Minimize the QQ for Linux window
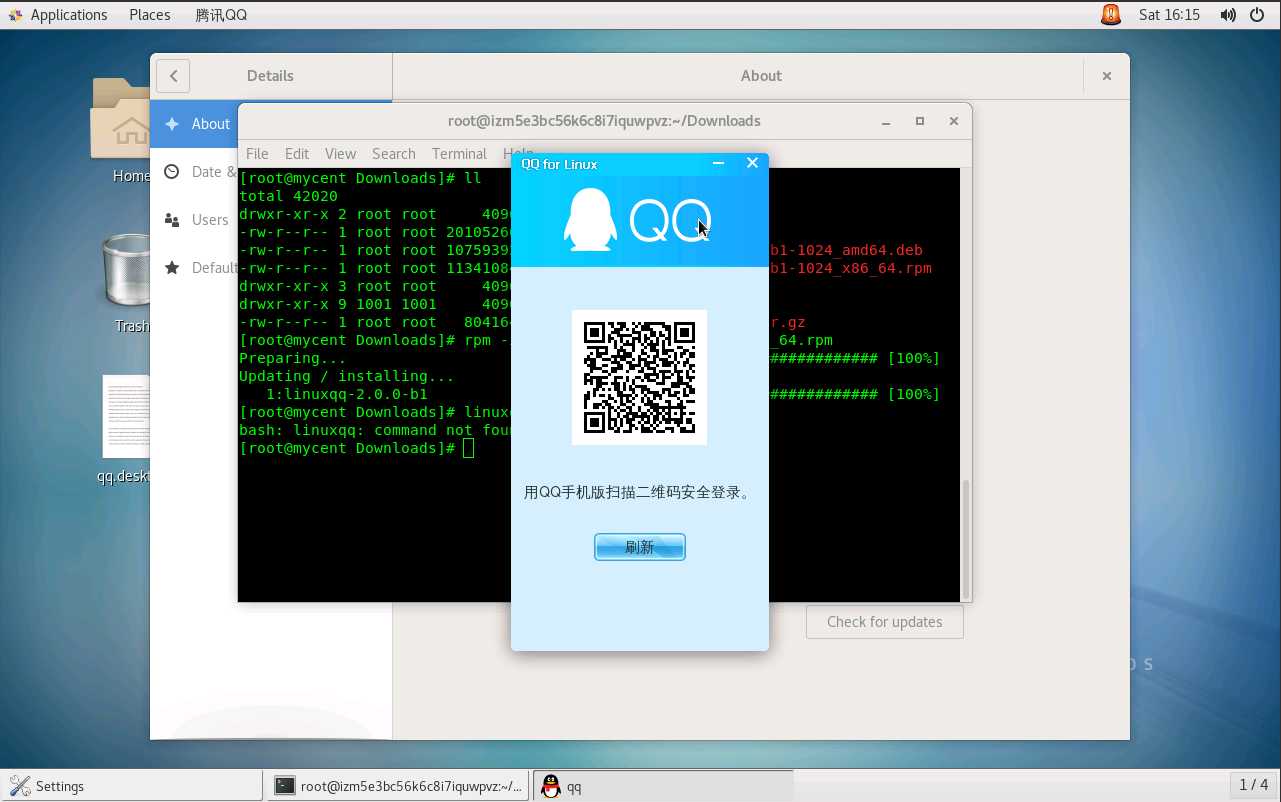1281x802 pixels. point(718,163)
